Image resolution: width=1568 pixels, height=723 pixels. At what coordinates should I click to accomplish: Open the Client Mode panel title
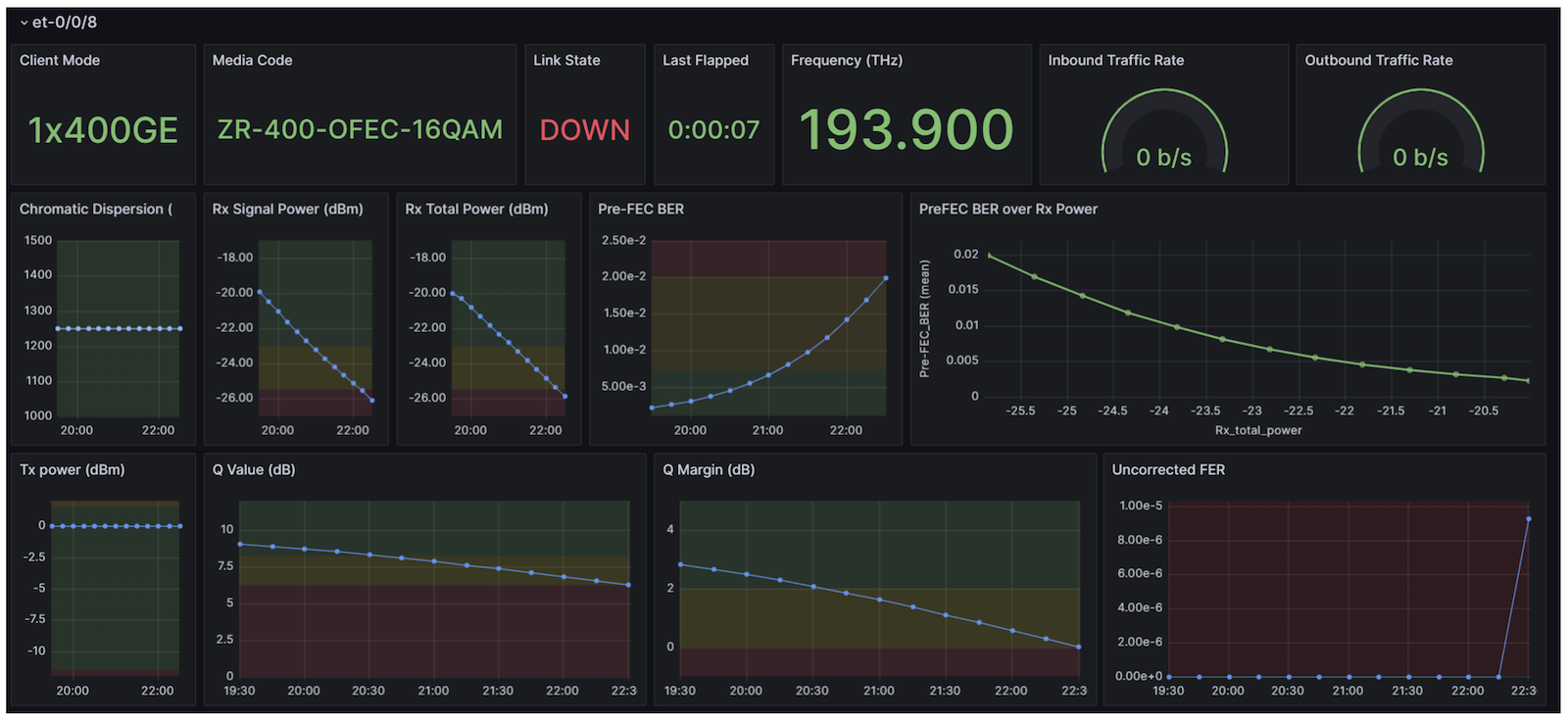coord(60,60)
